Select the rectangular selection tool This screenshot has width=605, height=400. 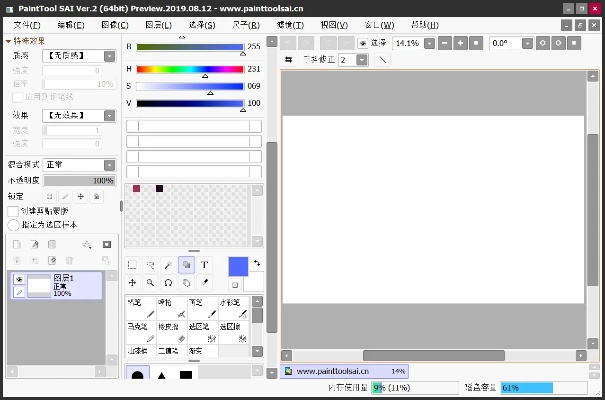[133, 265]
